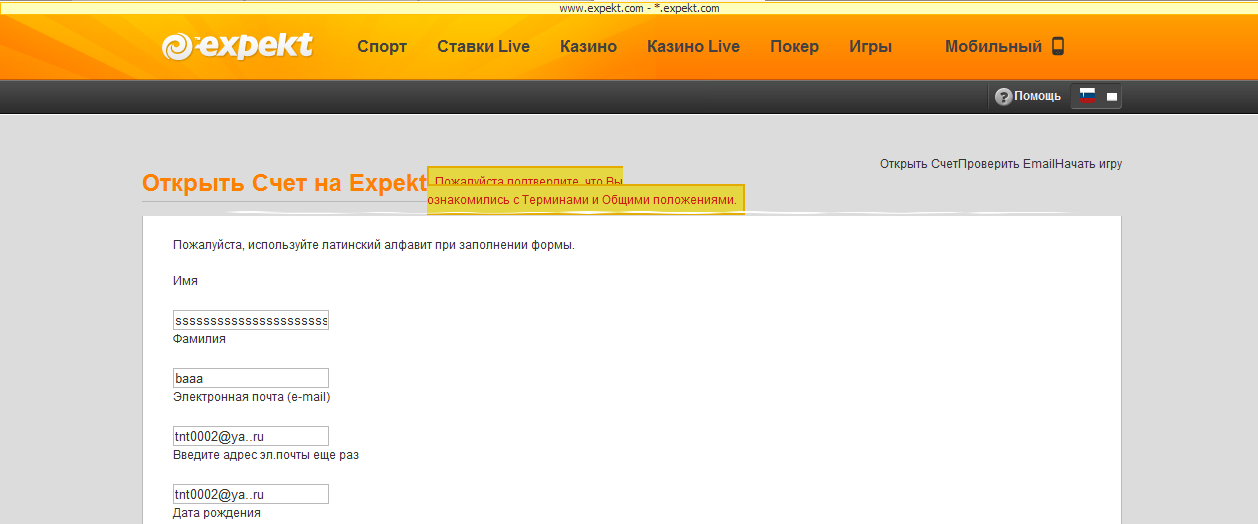The height and width of the screenshot is (524, 1258).
Task: Click the Открыть Счет на Expekt heading
Action: click(285, 183)
